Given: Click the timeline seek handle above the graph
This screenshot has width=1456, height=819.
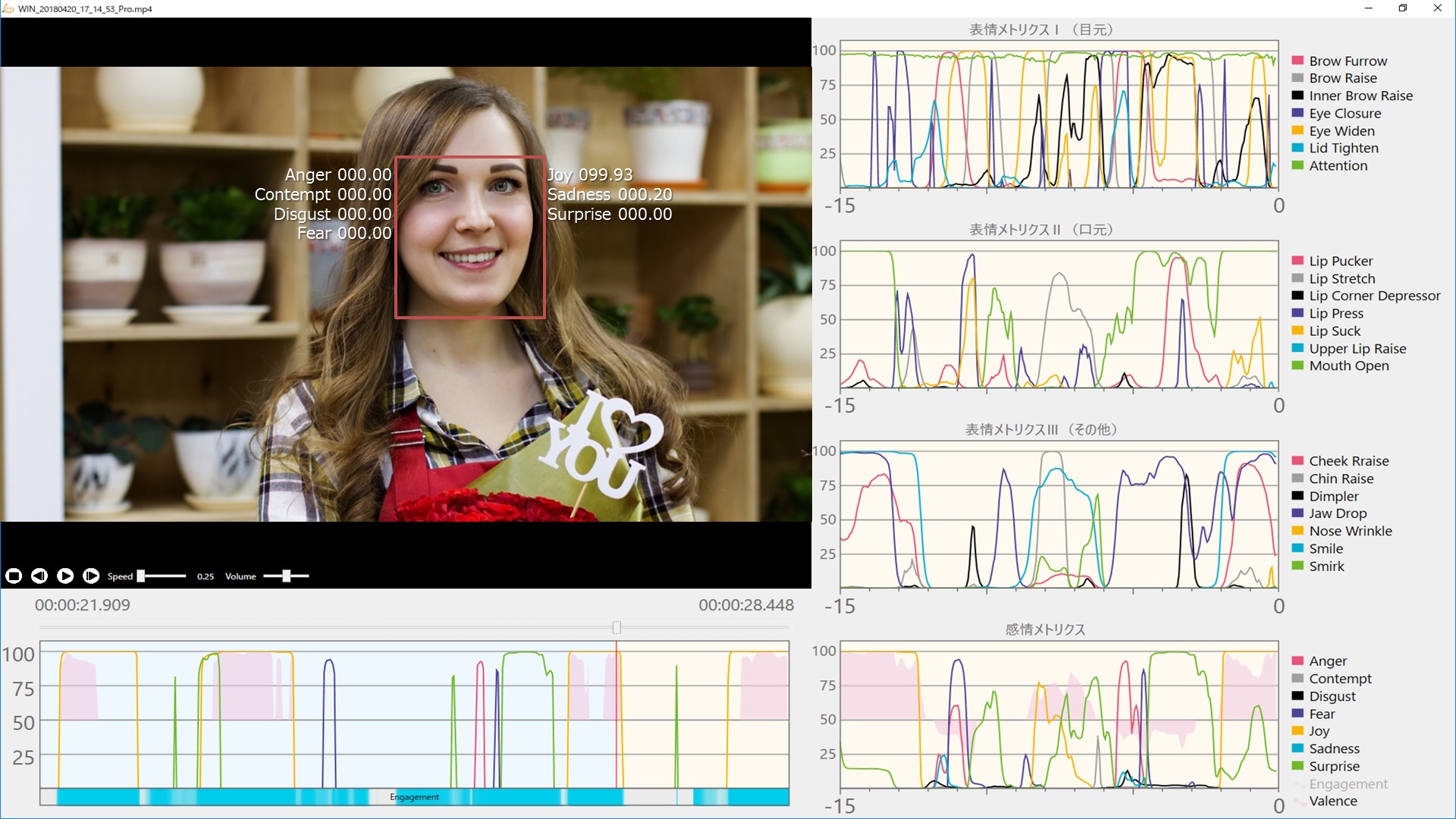Looking at the screenshot, I should tap(617, 627).
